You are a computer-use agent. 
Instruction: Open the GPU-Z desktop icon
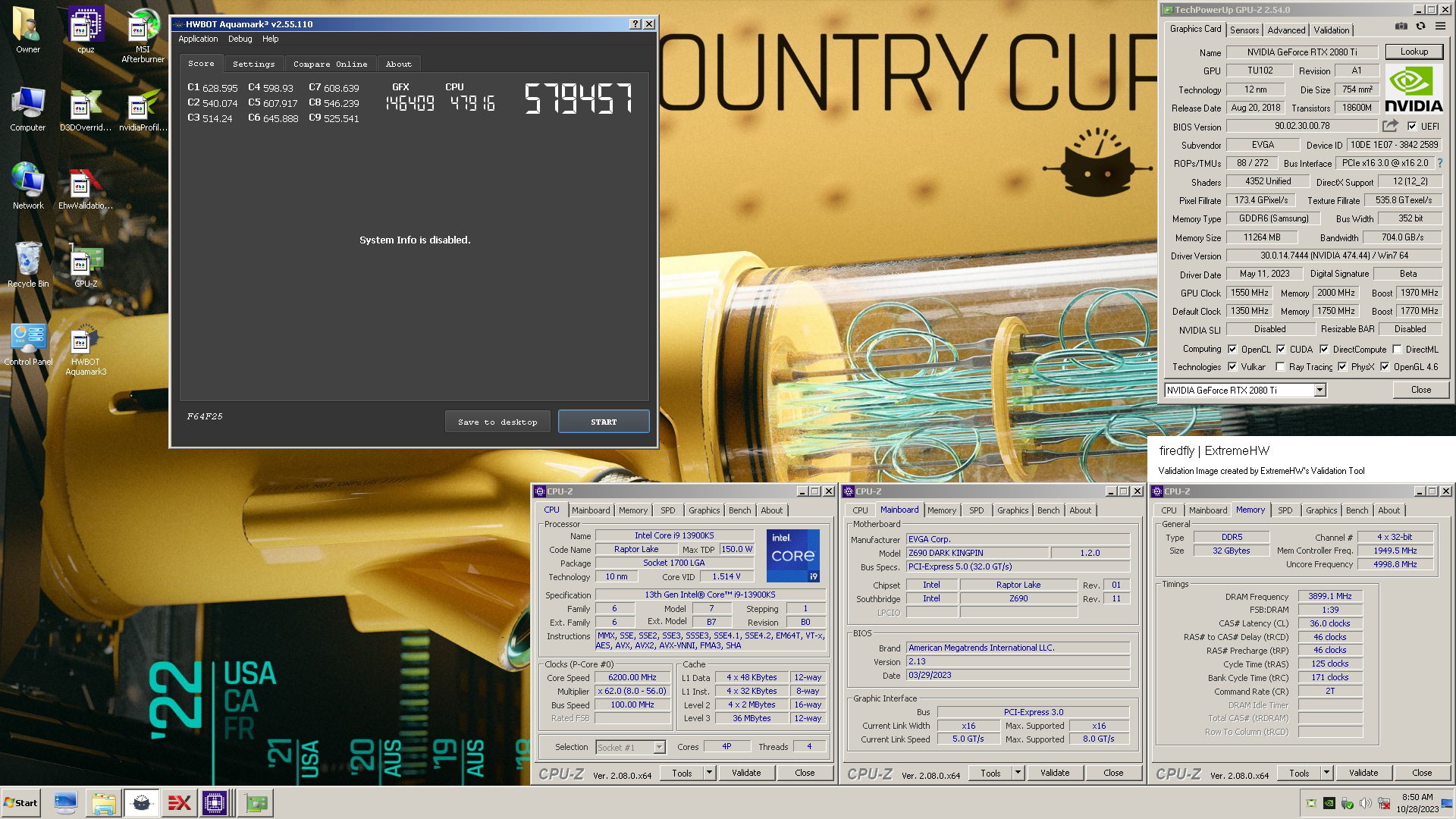pos(86,267)
